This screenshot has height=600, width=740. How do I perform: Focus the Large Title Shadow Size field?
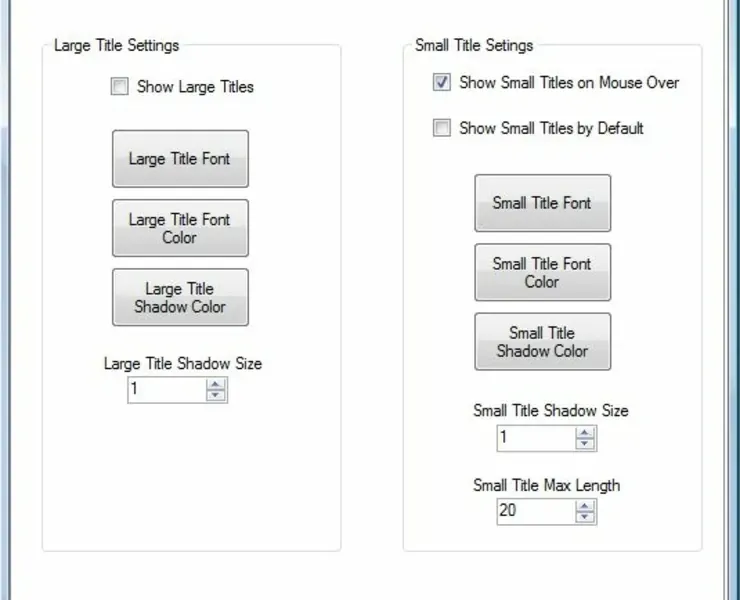(x=166, y=390)
